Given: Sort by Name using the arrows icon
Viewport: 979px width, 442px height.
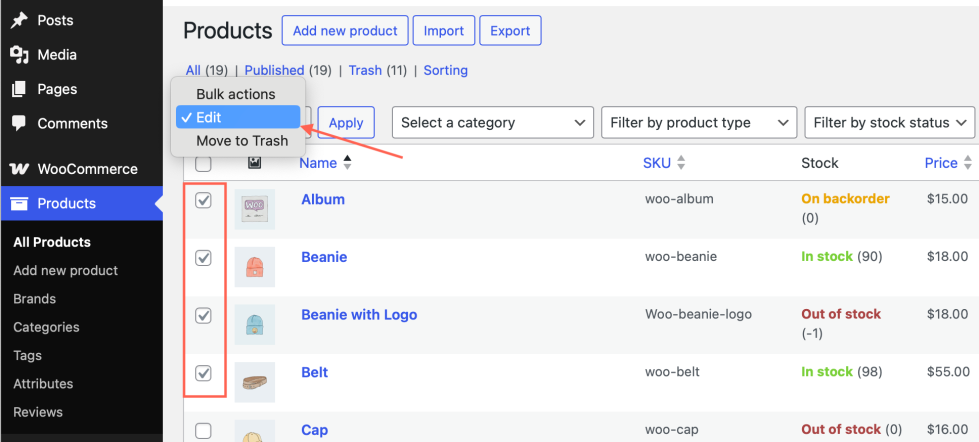Looking at the screenshot, I should (x=348, y=163).
